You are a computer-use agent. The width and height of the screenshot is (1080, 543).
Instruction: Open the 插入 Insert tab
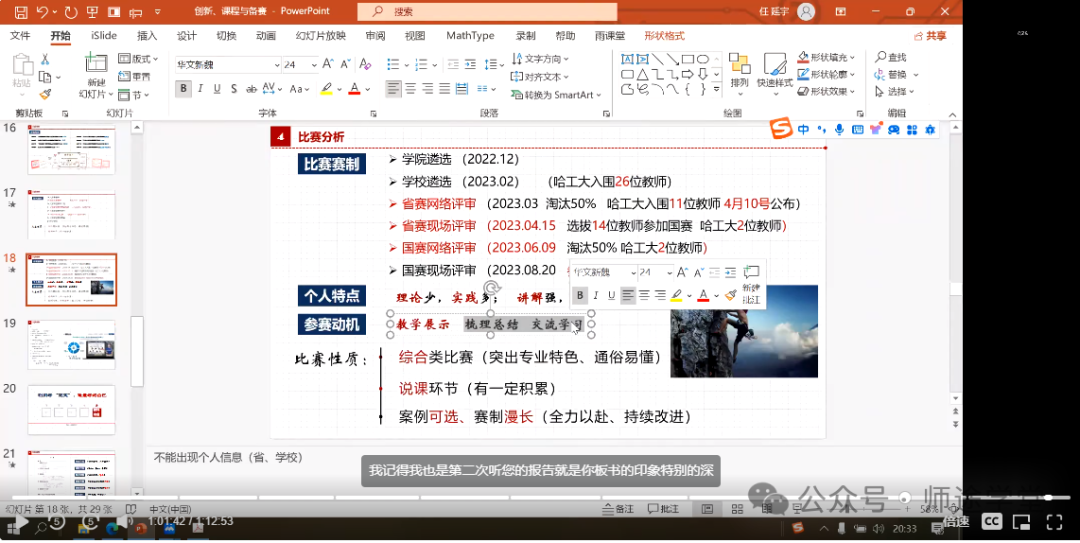tap(147, 36)
